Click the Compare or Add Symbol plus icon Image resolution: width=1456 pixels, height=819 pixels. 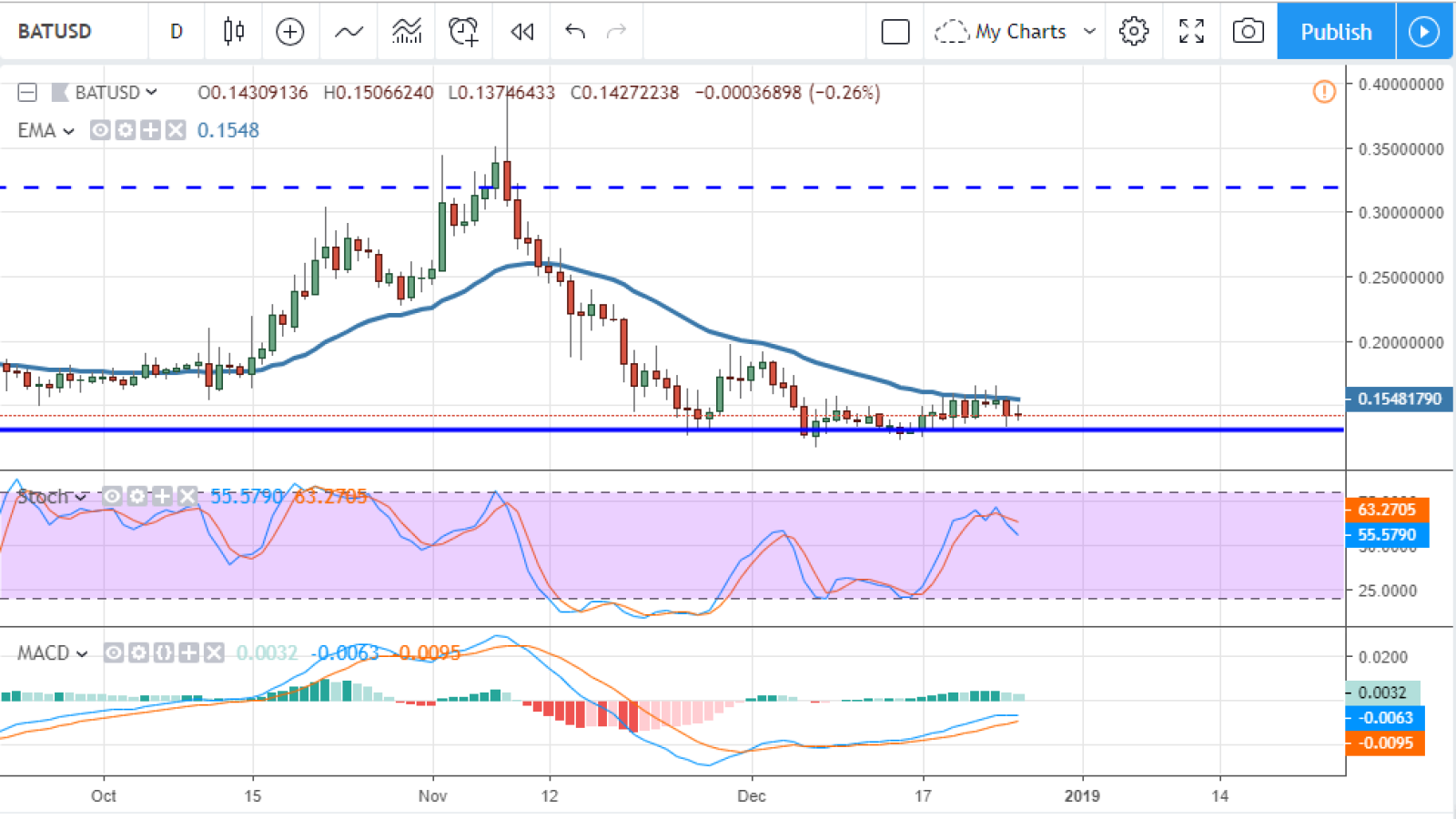pos(289,32)
